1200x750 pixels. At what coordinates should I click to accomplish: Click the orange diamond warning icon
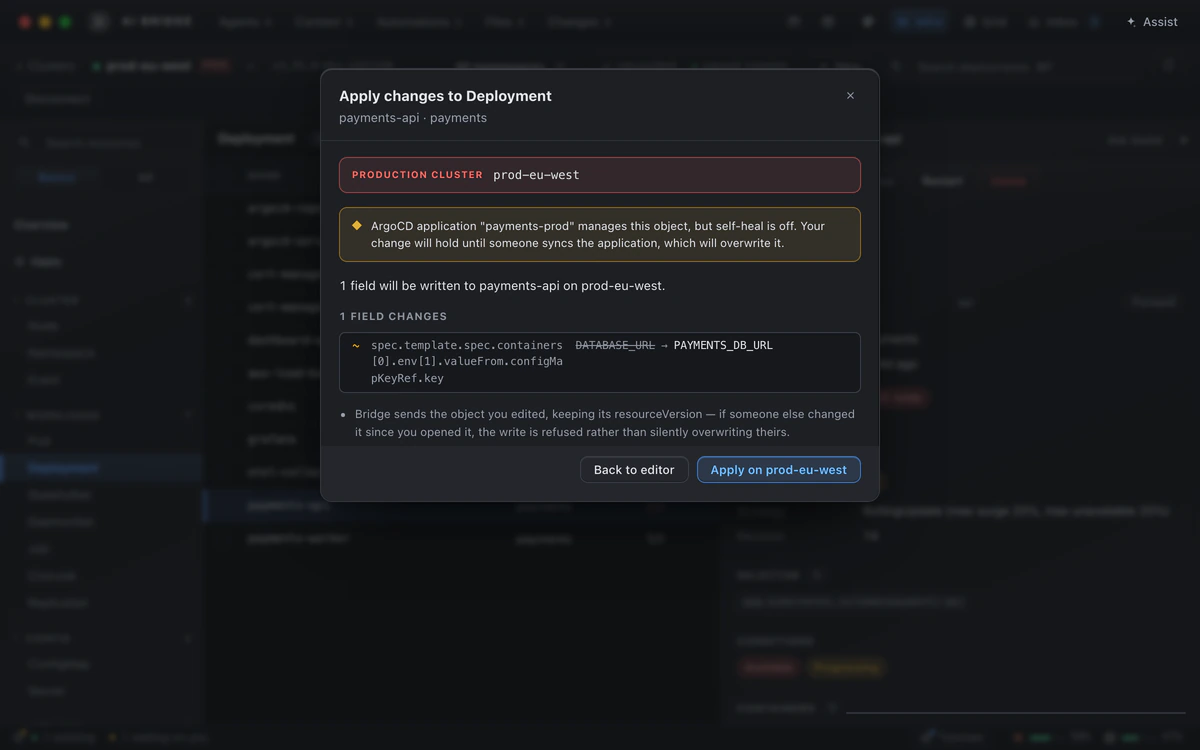tap(357, 226)
